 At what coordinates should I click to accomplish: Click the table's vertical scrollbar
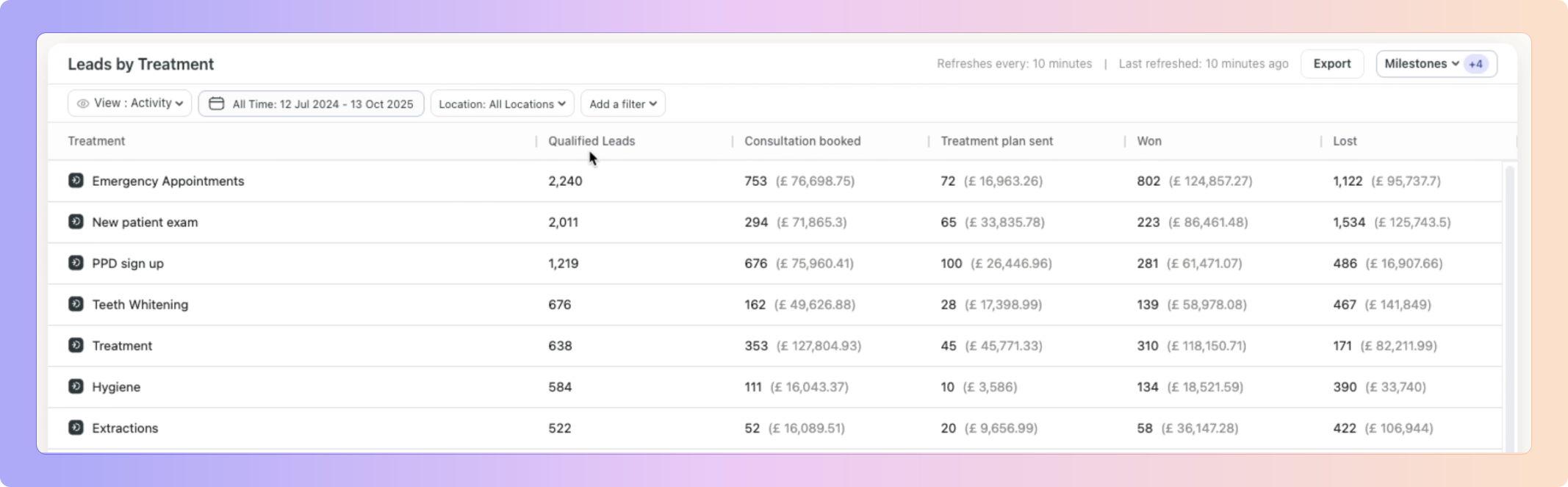point(1509,309)
